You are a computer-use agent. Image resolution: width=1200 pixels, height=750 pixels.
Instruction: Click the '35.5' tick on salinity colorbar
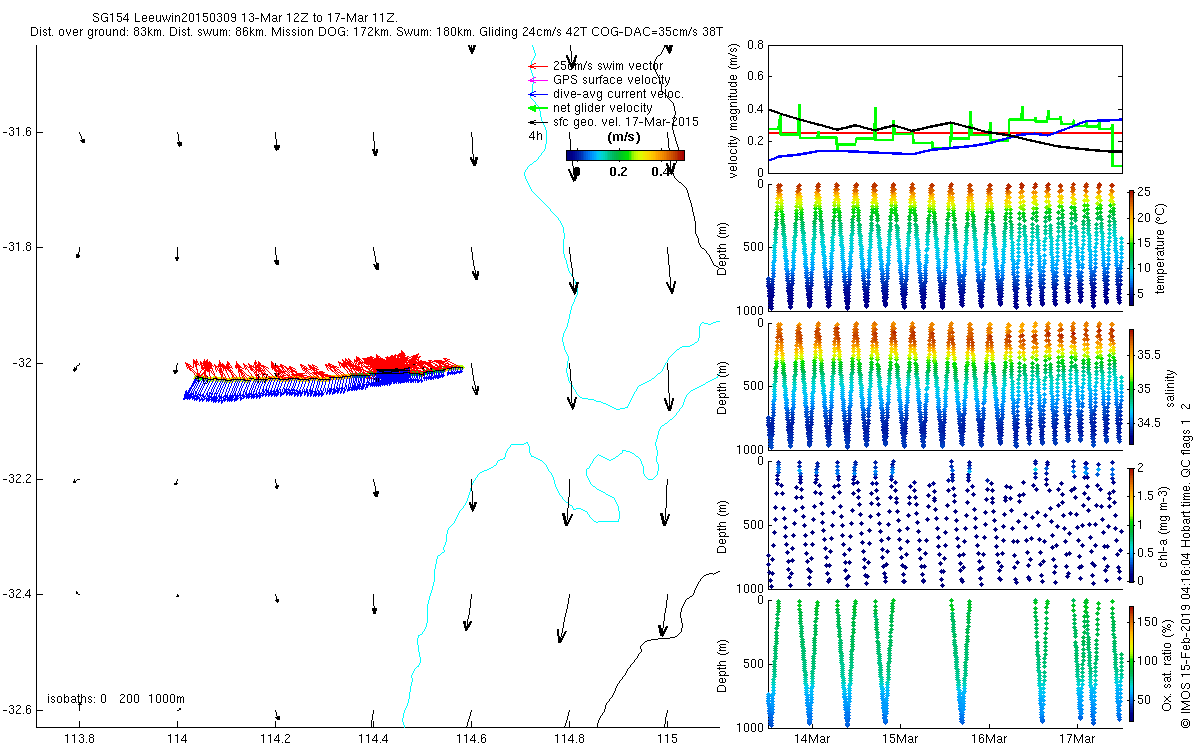(x=1149, y=355)
